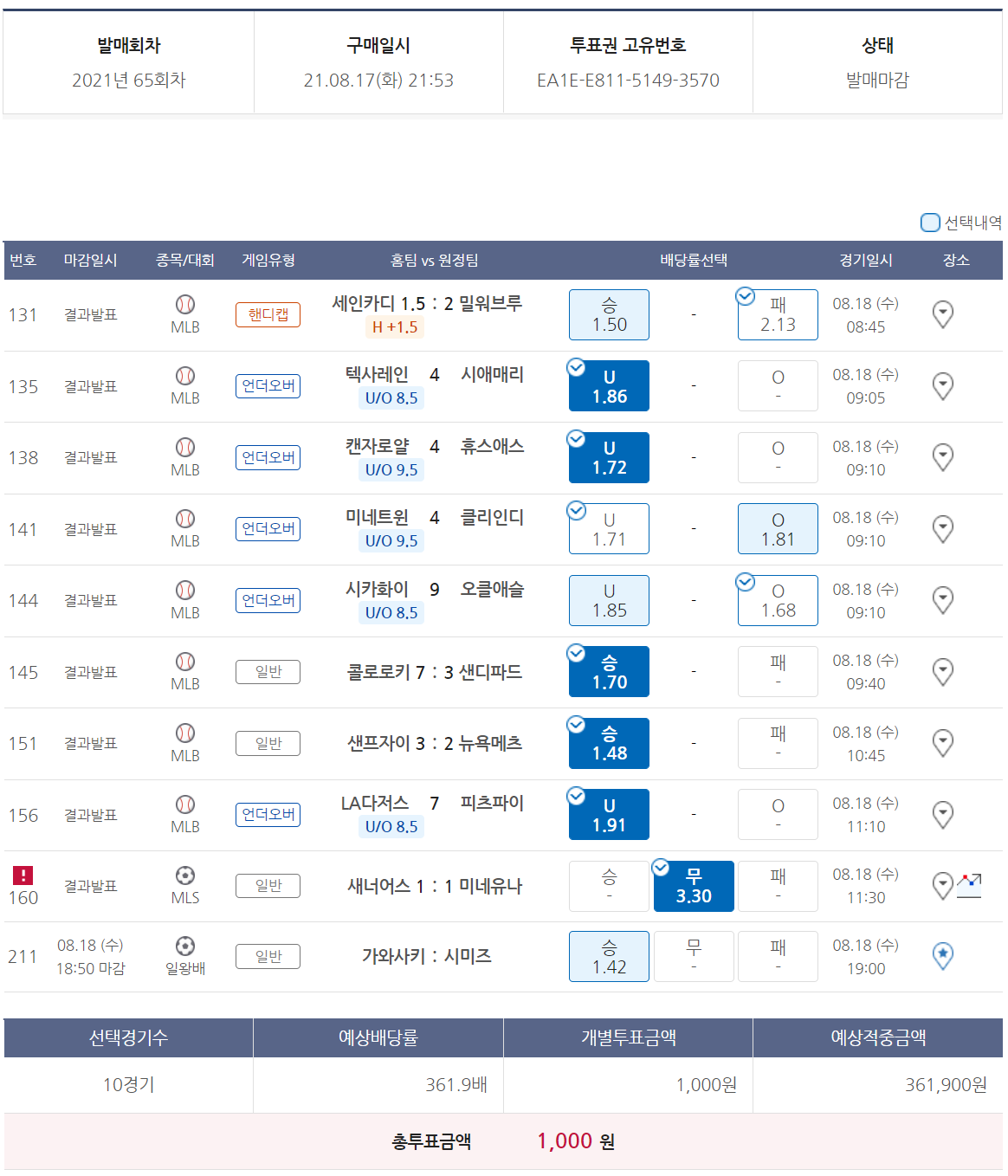Click soccer ball icon for MLS row 160
This screenshot has height=1176, width=1008.
[x=185, y=876]
